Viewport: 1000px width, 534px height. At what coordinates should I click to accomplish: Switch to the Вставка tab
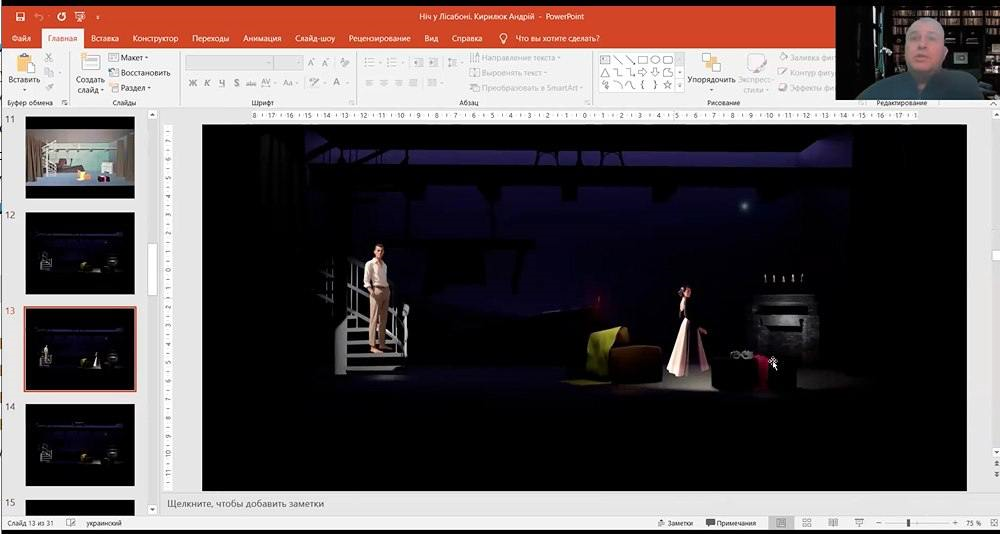point(105,38)
